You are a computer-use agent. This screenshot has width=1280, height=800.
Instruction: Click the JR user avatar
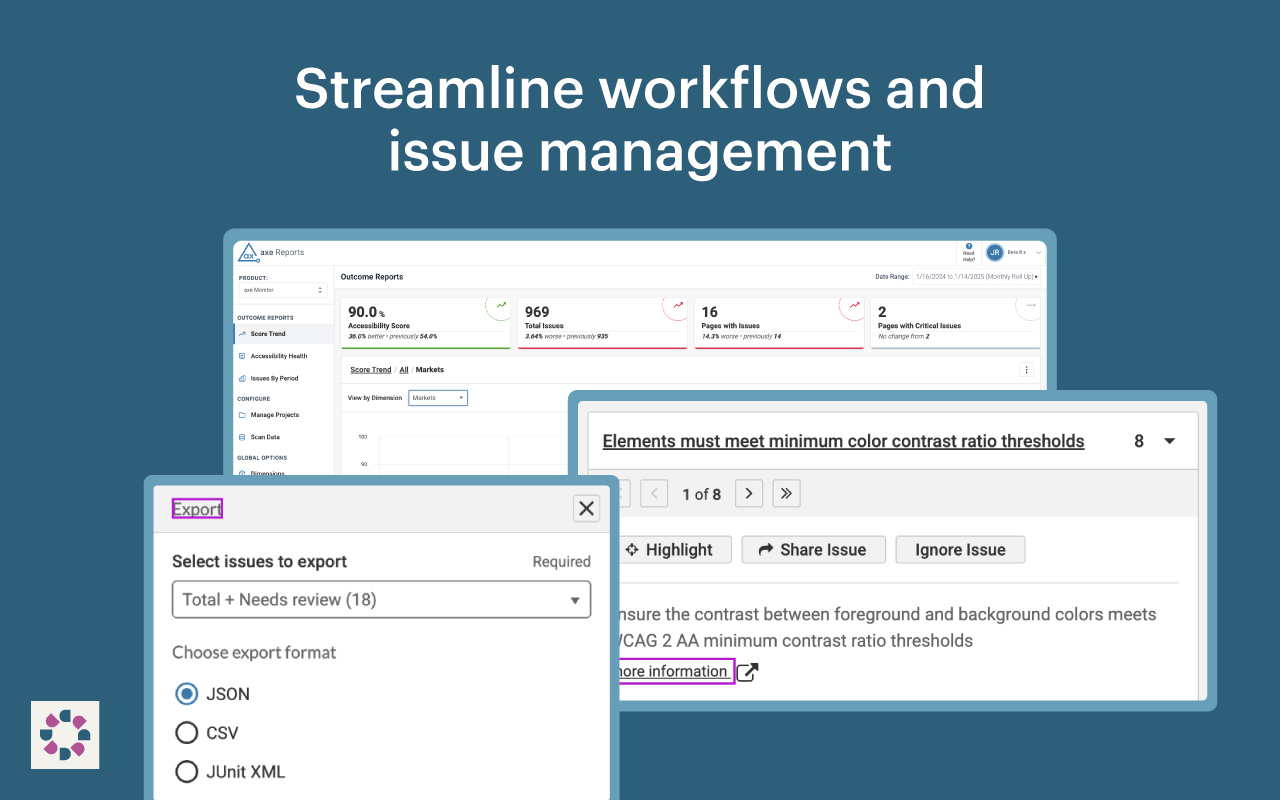994,253
